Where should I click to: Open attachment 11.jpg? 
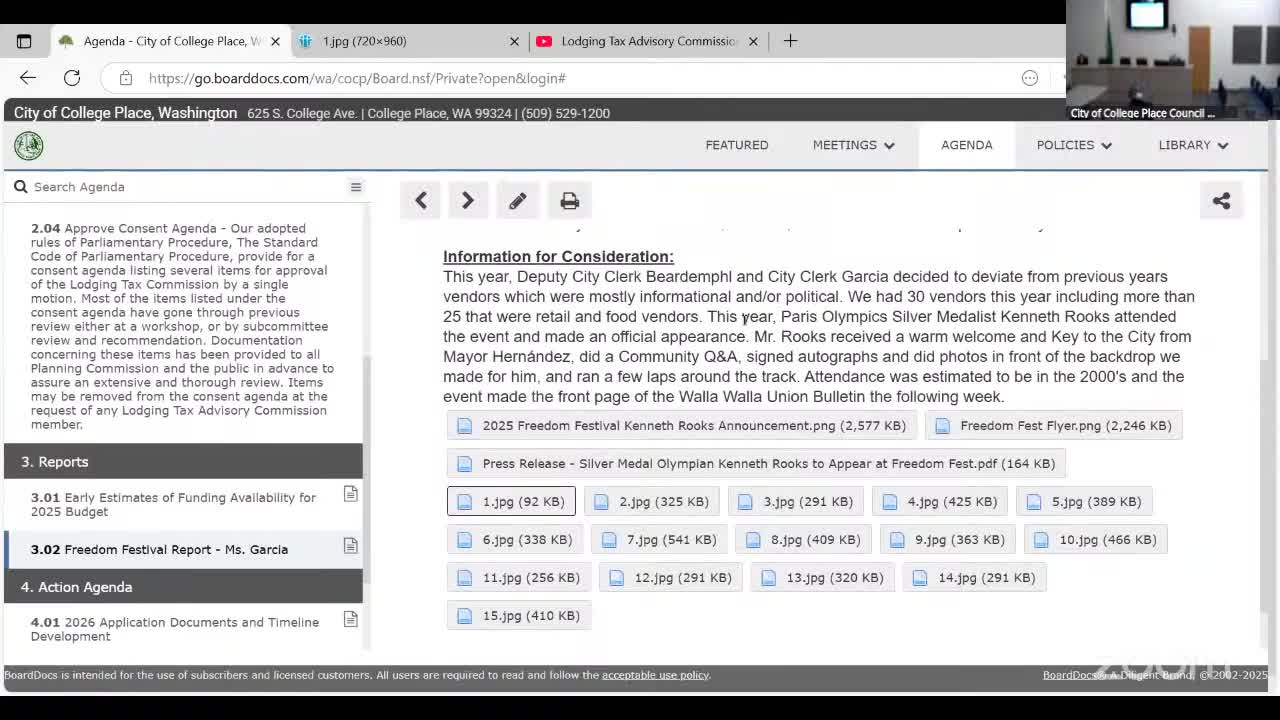tap(518, 578)
